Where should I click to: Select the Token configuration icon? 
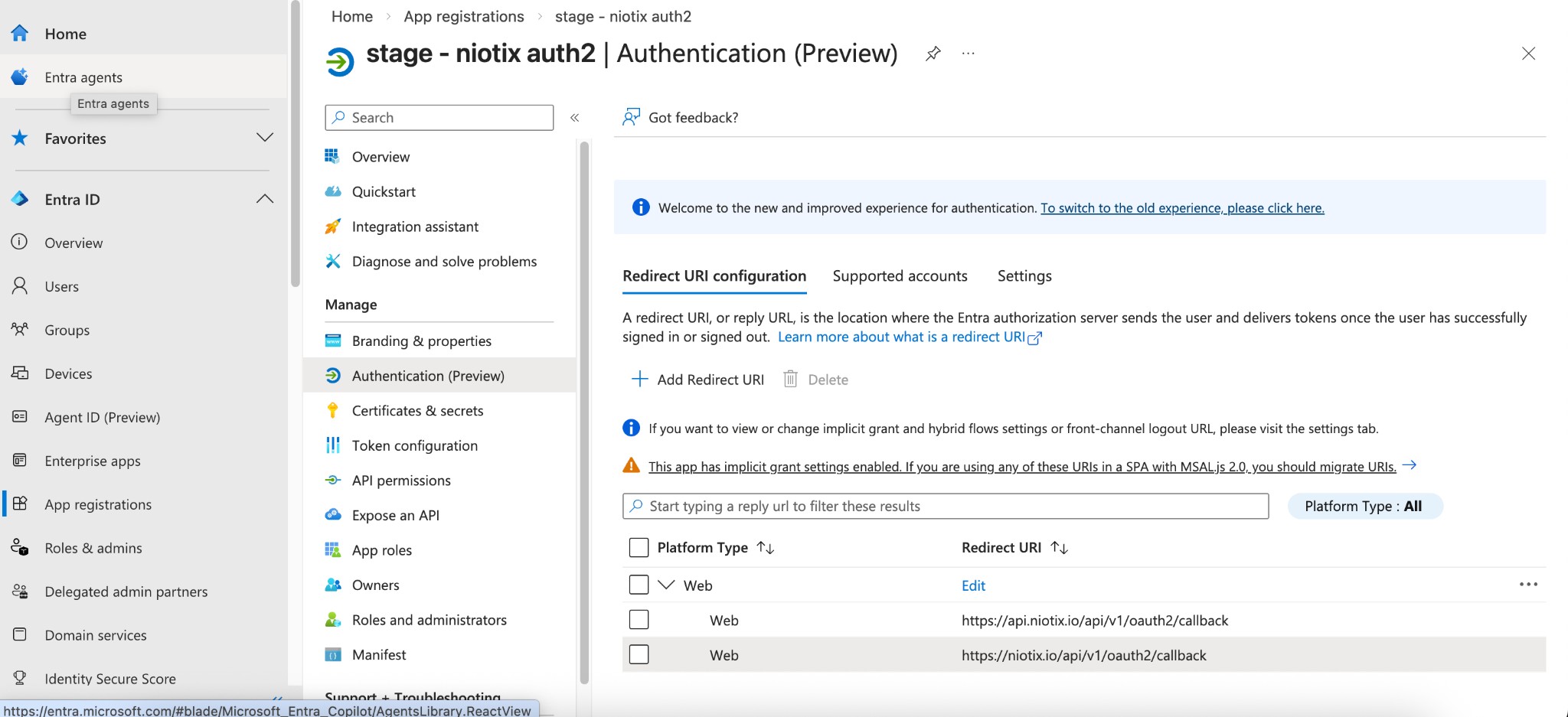click(x=333, y=445)
